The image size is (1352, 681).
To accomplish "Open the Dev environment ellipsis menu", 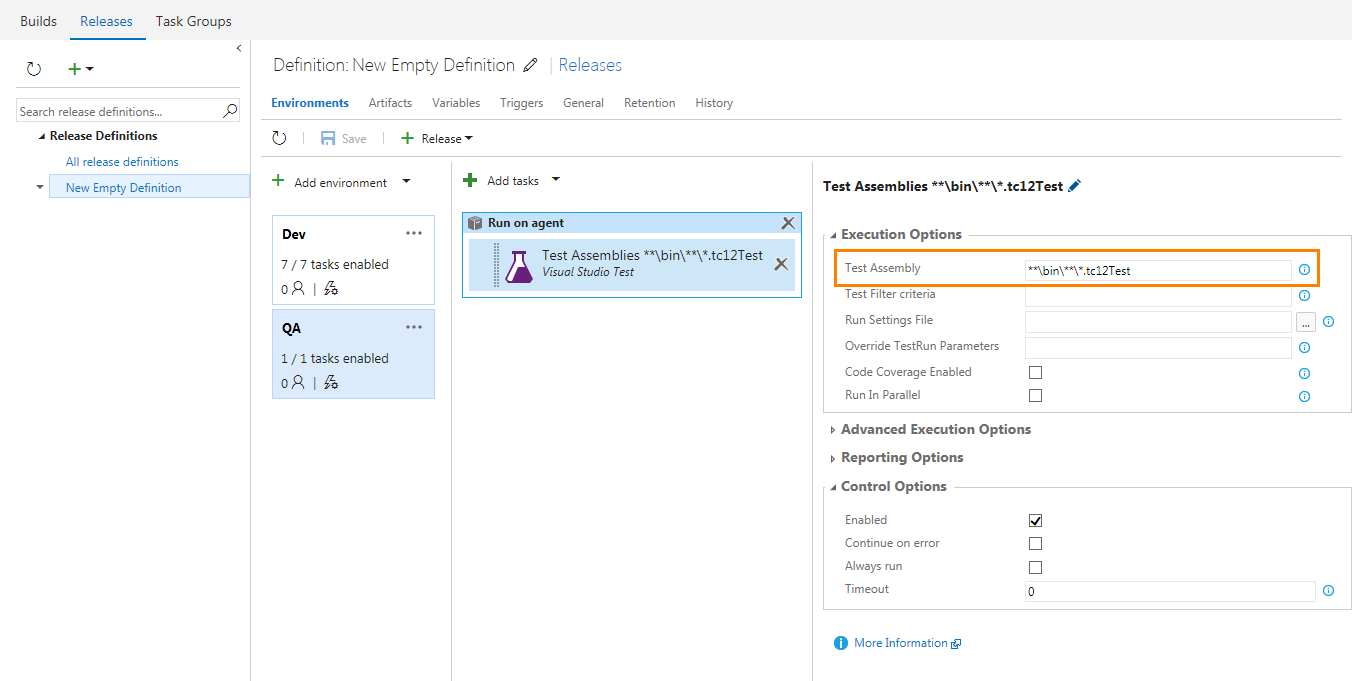I will tap(414, 233).
